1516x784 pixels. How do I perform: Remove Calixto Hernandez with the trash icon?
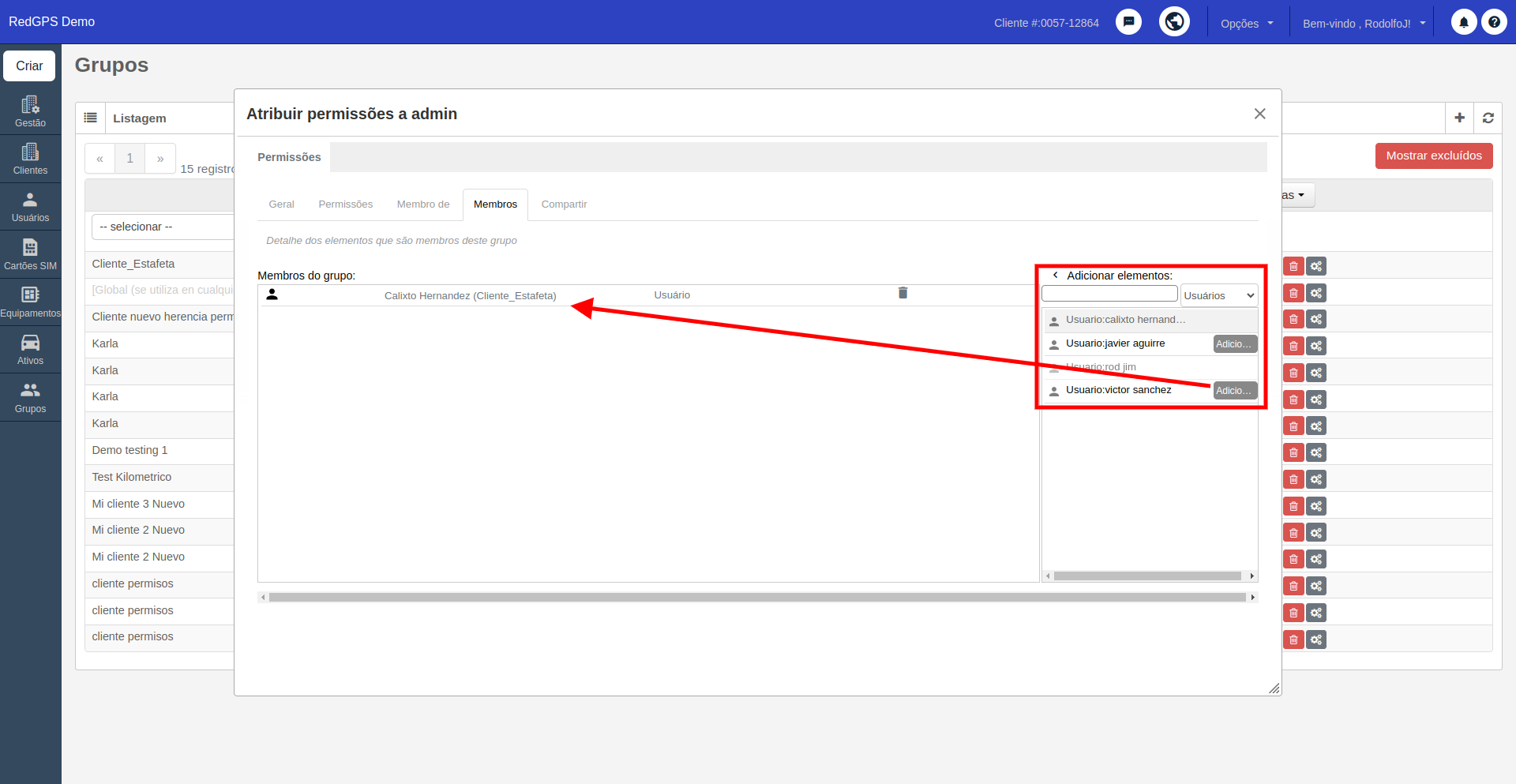[x=902, y=293]
